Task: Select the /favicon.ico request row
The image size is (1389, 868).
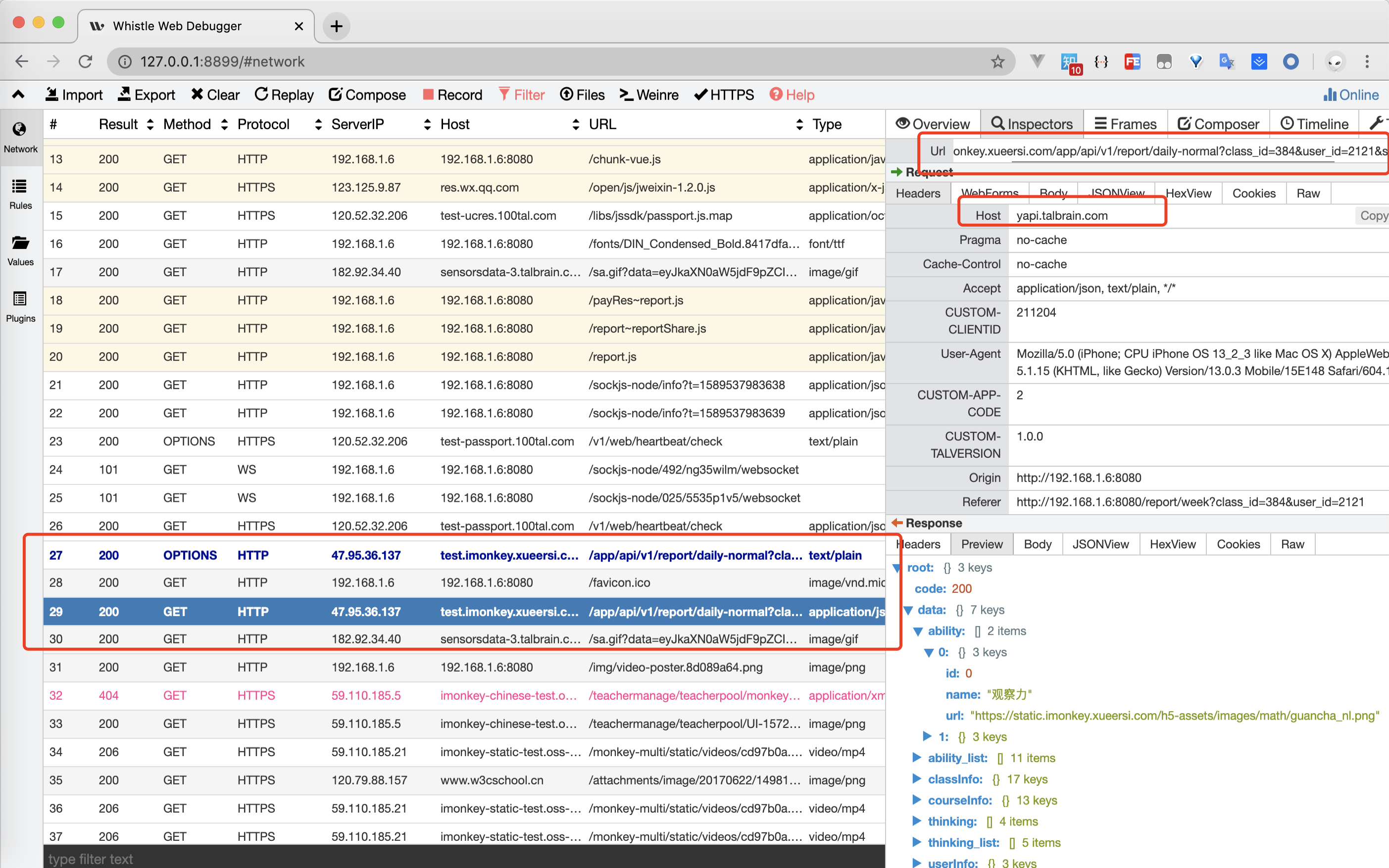Action: (x=464, y=582)
